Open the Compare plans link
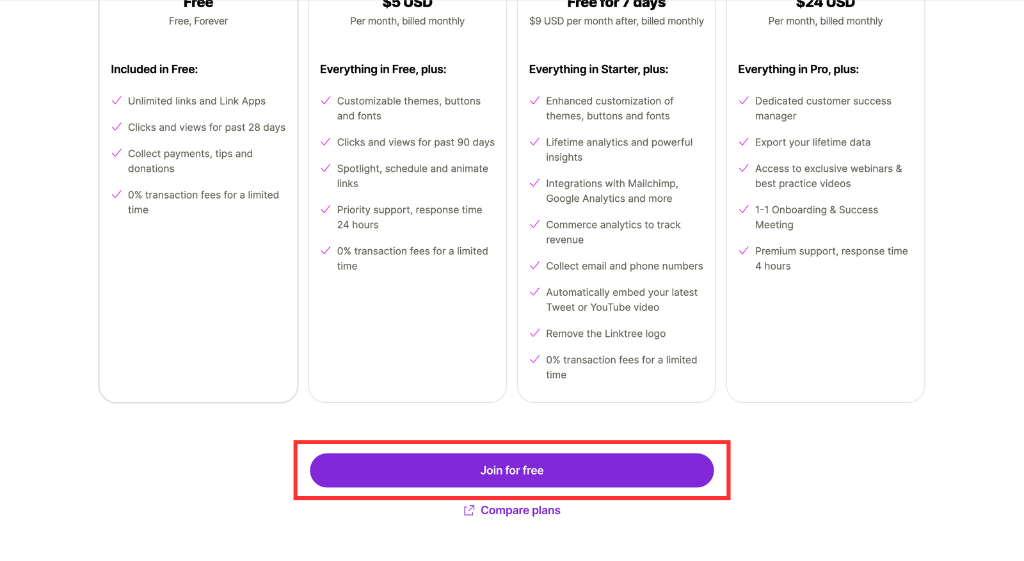The image size is (1024, 561). pyautogui.click(x=520, y=510)
